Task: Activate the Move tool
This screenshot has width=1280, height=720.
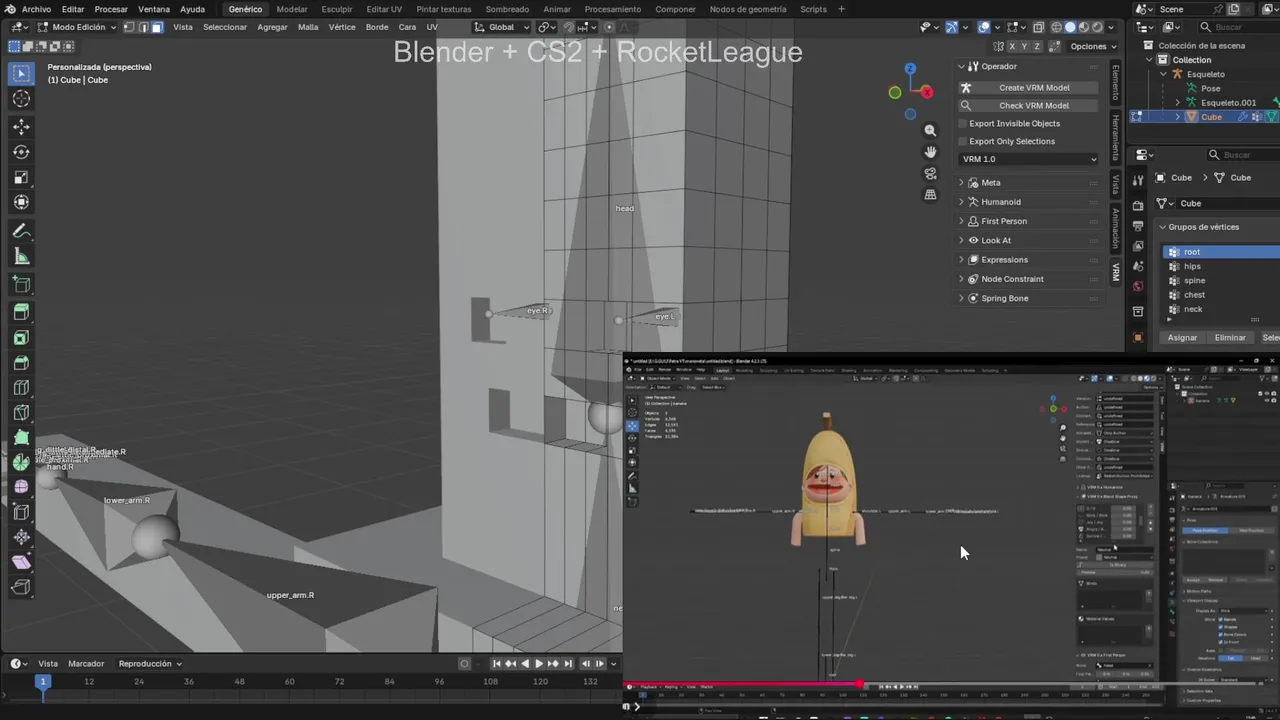Action: pyautogui.click(x=21, y=127)
